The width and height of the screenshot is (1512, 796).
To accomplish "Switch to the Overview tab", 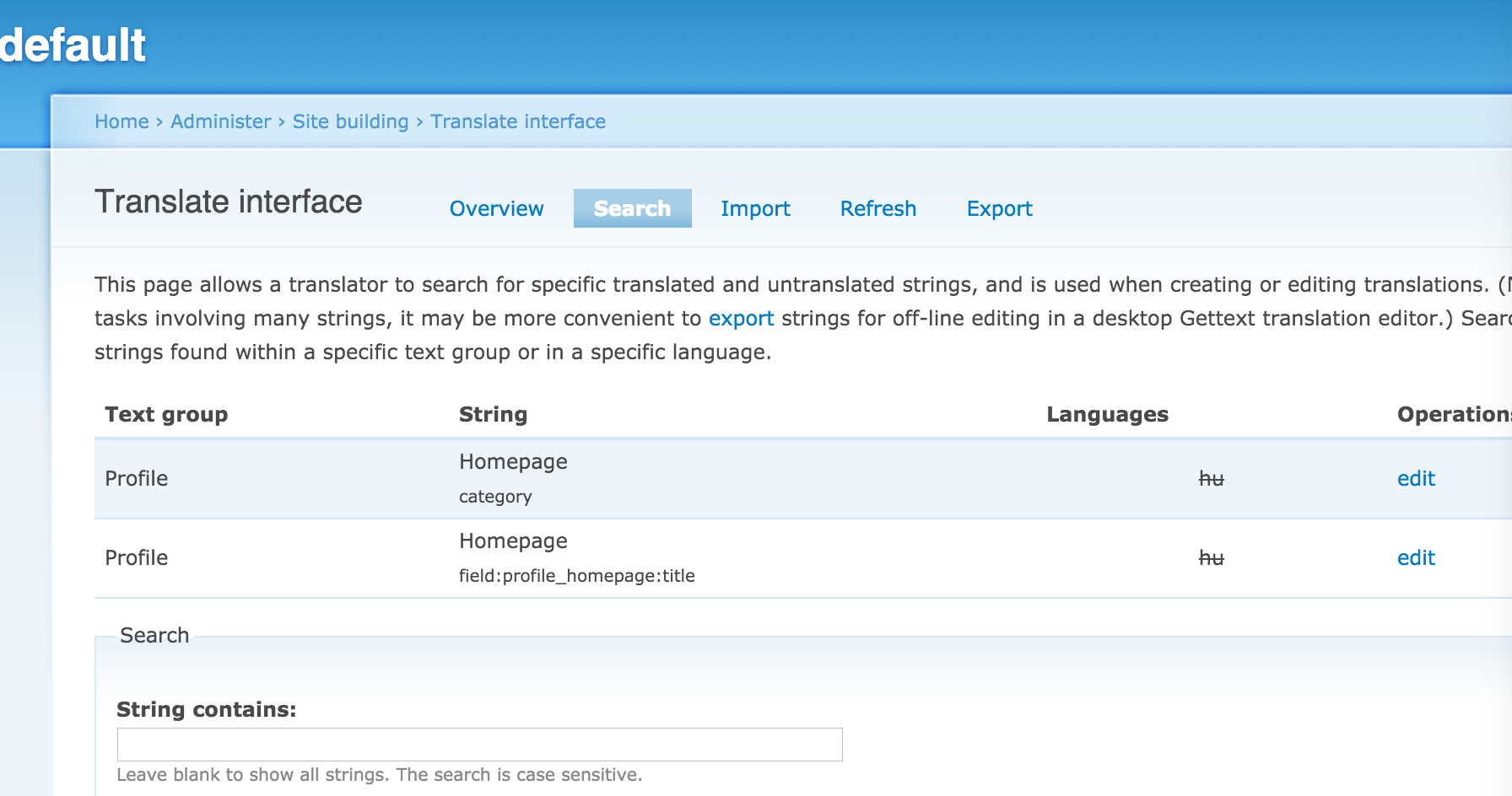I will (496, 208).
